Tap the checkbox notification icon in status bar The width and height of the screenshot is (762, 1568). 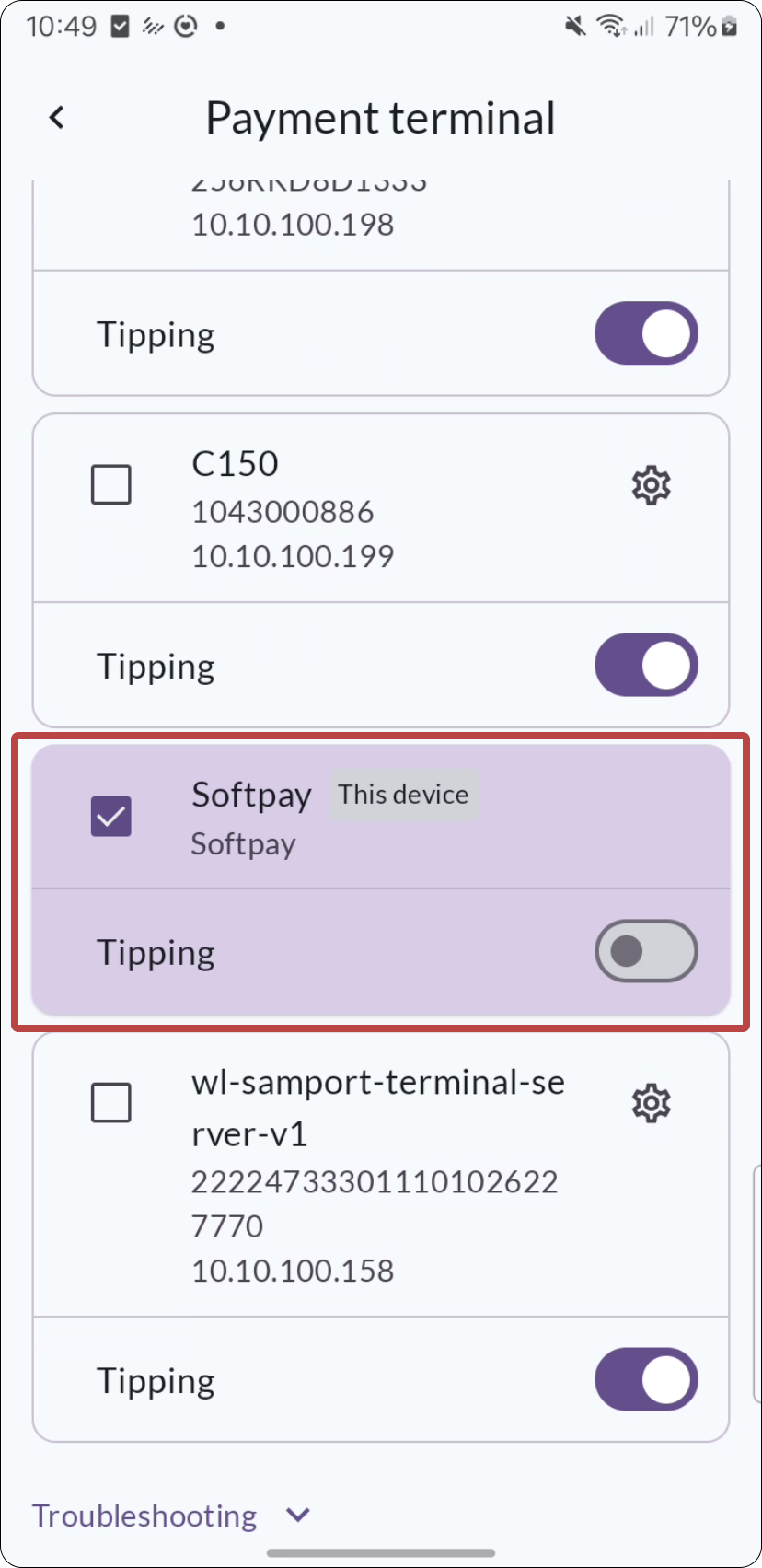tap(120, 27)
